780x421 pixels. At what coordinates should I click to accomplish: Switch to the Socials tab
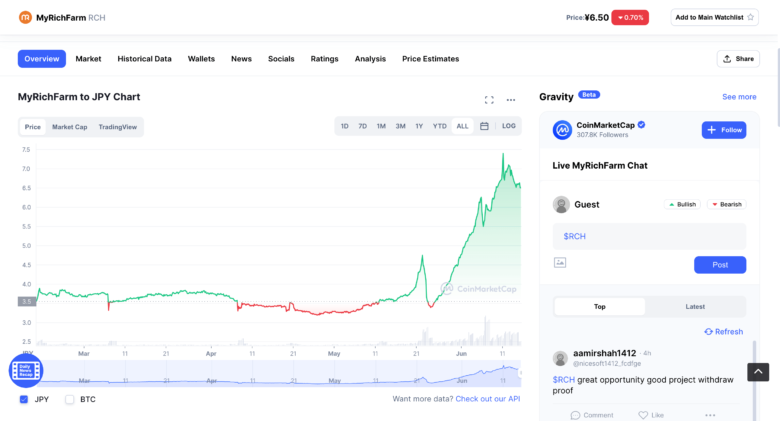(x=281, y=59)
